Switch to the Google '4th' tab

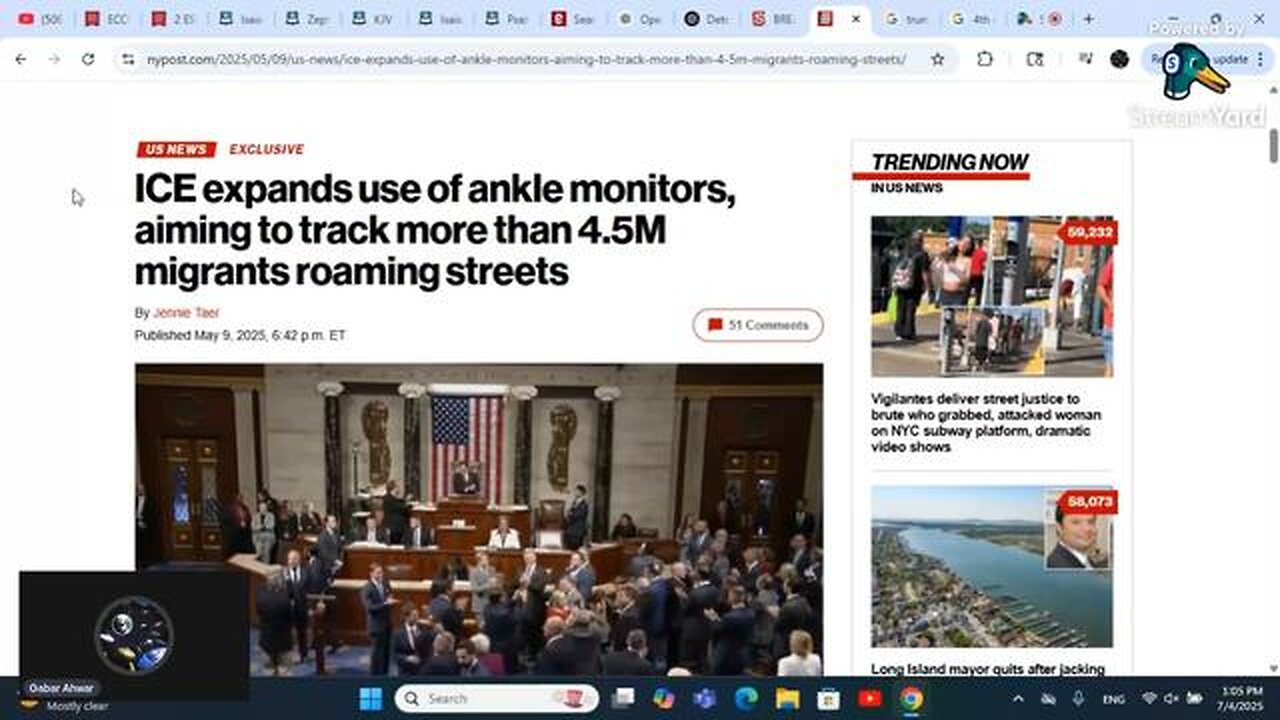(x=972, y=19)
